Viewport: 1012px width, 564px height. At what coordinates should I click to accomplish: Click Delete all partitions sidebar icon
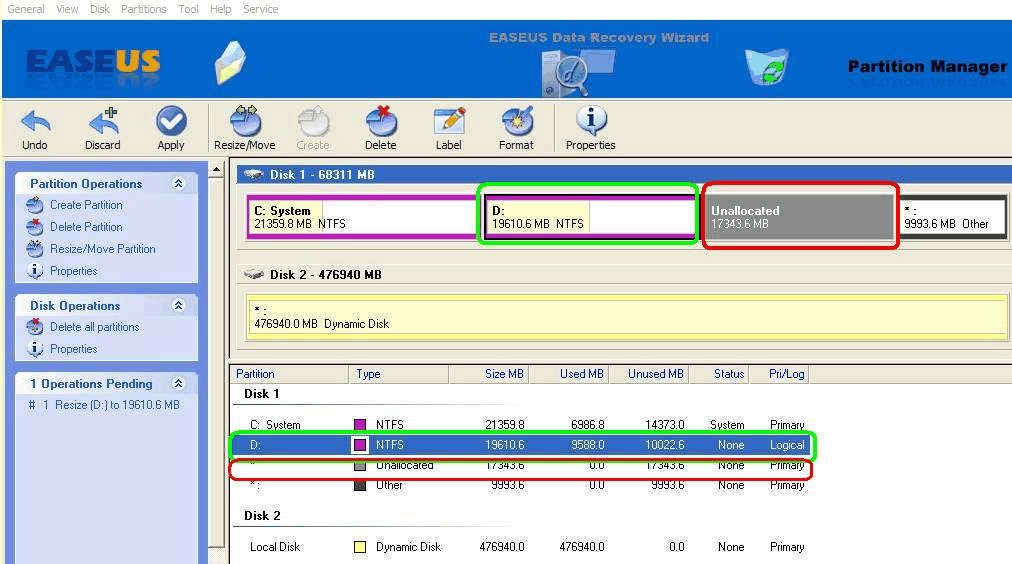point(35,327)
